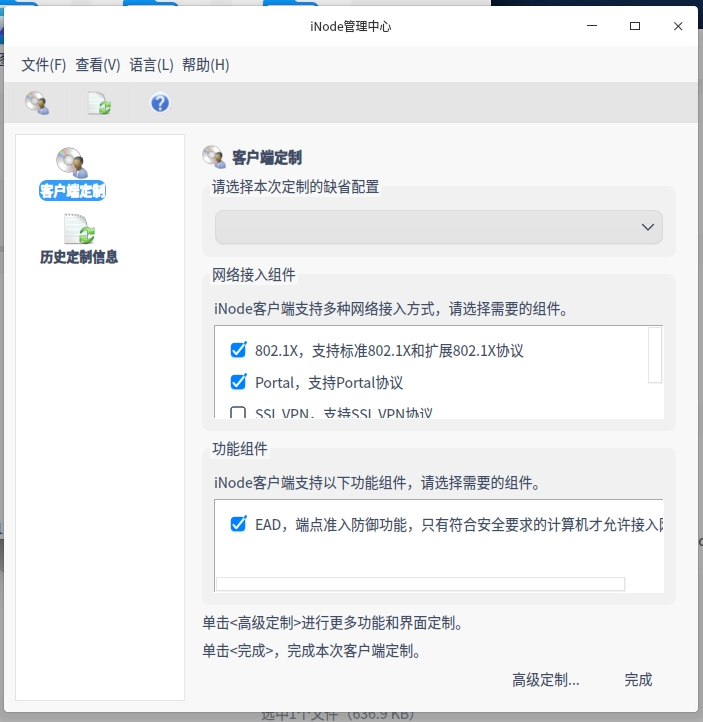
Task: Open the 语言(L) menu
Action: point(151,65)
